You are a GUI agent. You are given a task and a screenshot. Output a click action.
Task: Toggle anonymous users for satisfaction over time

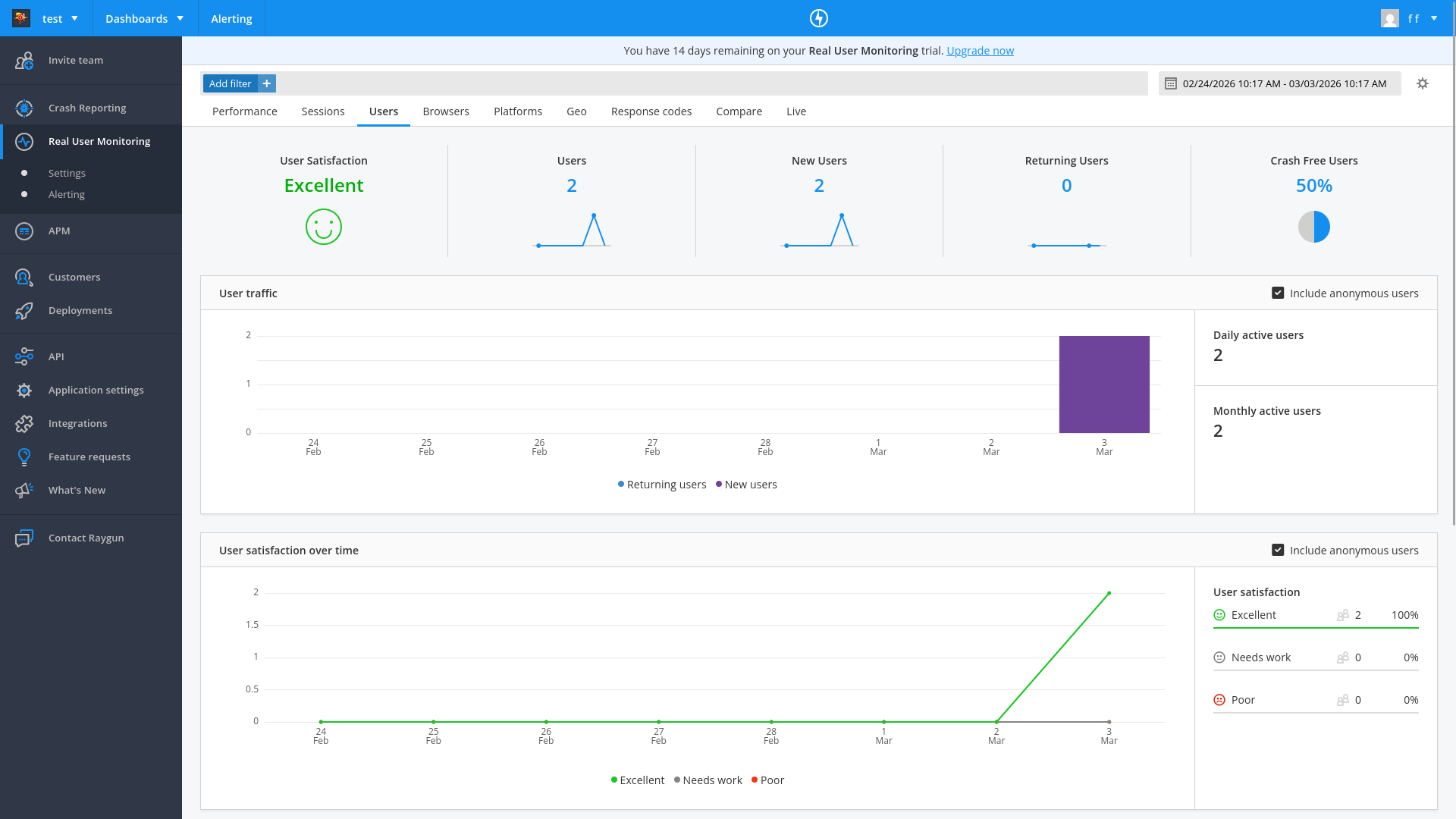(x=1278, y=551)
